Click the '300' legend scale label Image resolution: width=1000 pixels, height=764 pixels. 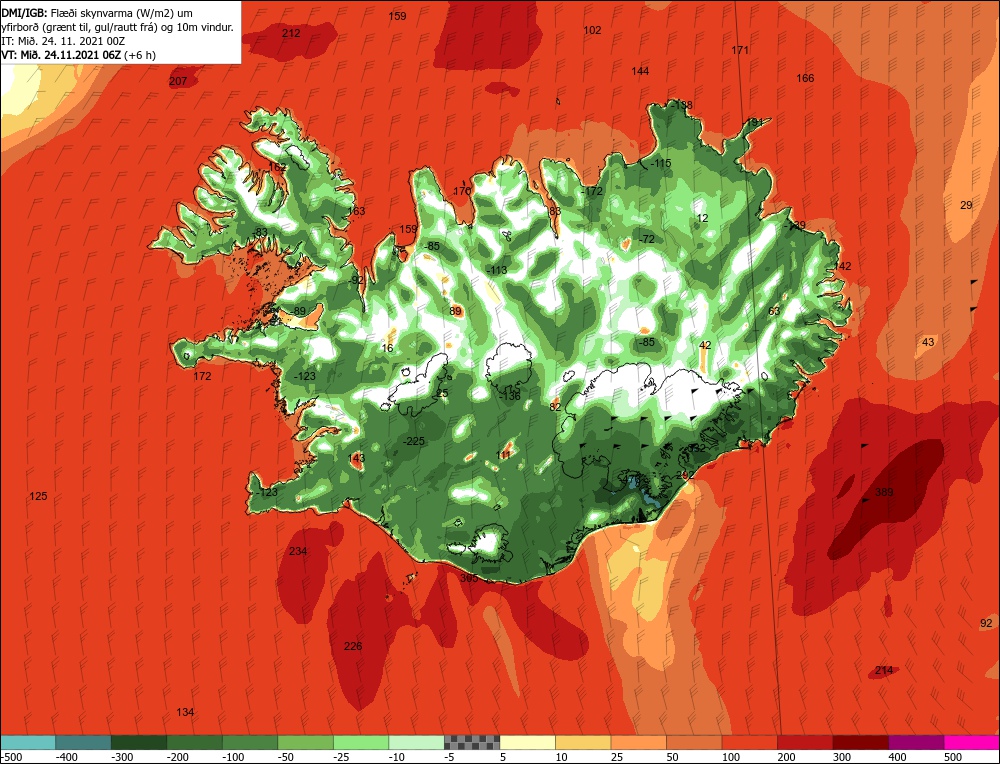point(841,757)
